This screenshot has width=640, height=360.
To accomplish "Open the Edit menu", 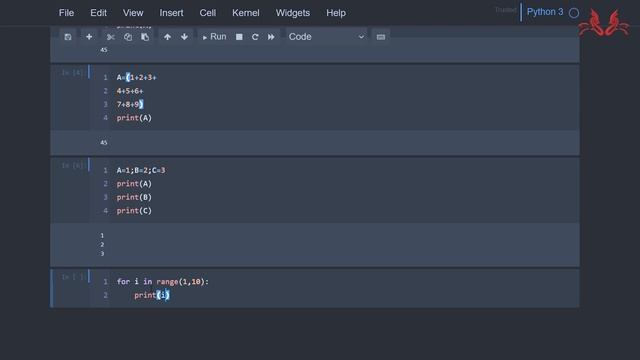I will (x=98, y=13).
